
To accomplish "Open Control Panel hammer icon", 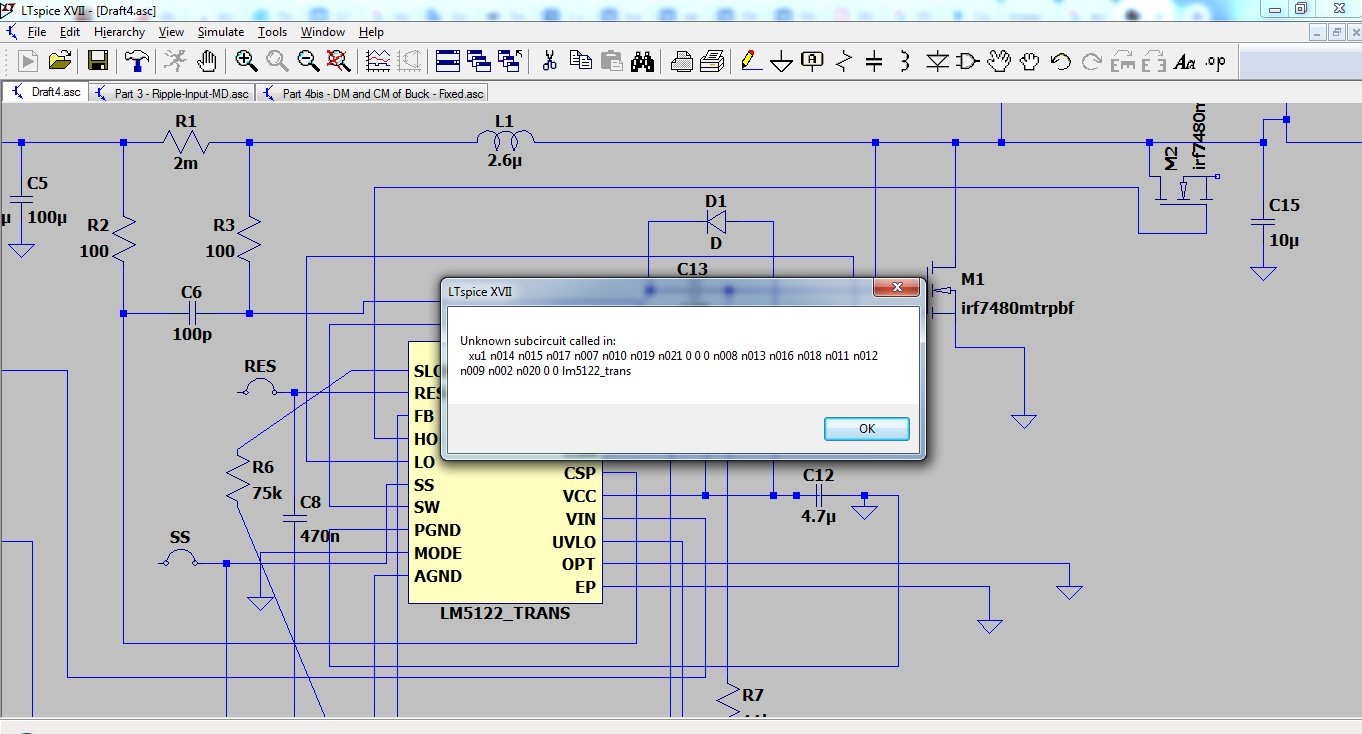I will click(137, 61).
